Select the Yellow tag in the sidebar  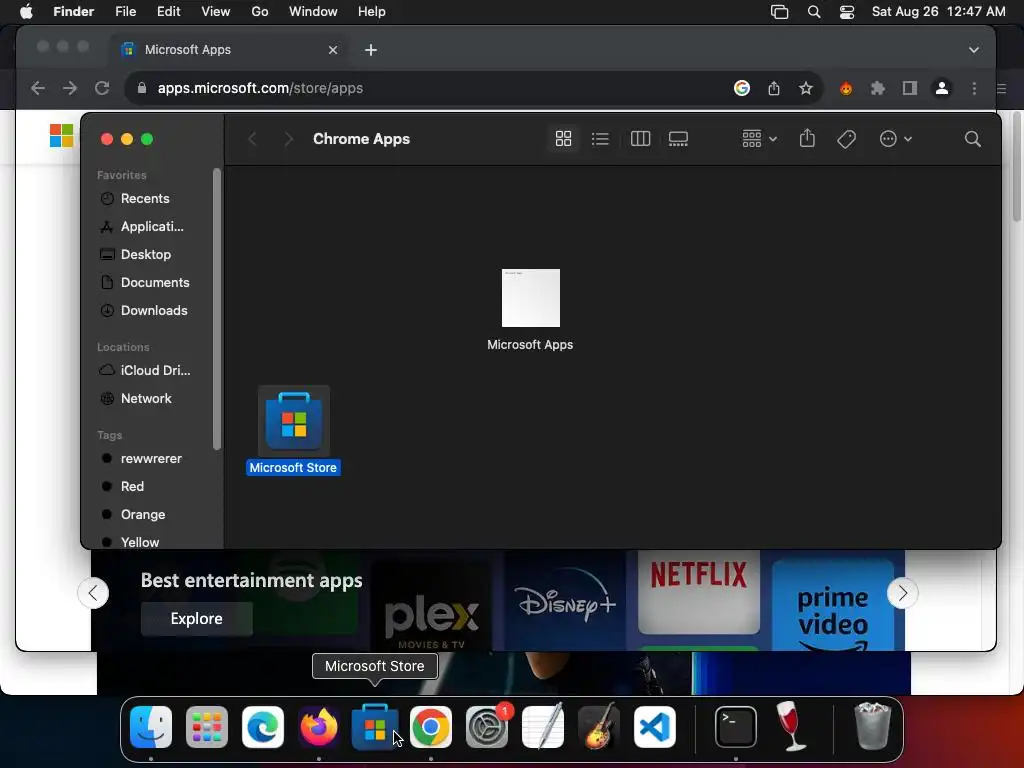pyautogui.click(x=139, y=542)
